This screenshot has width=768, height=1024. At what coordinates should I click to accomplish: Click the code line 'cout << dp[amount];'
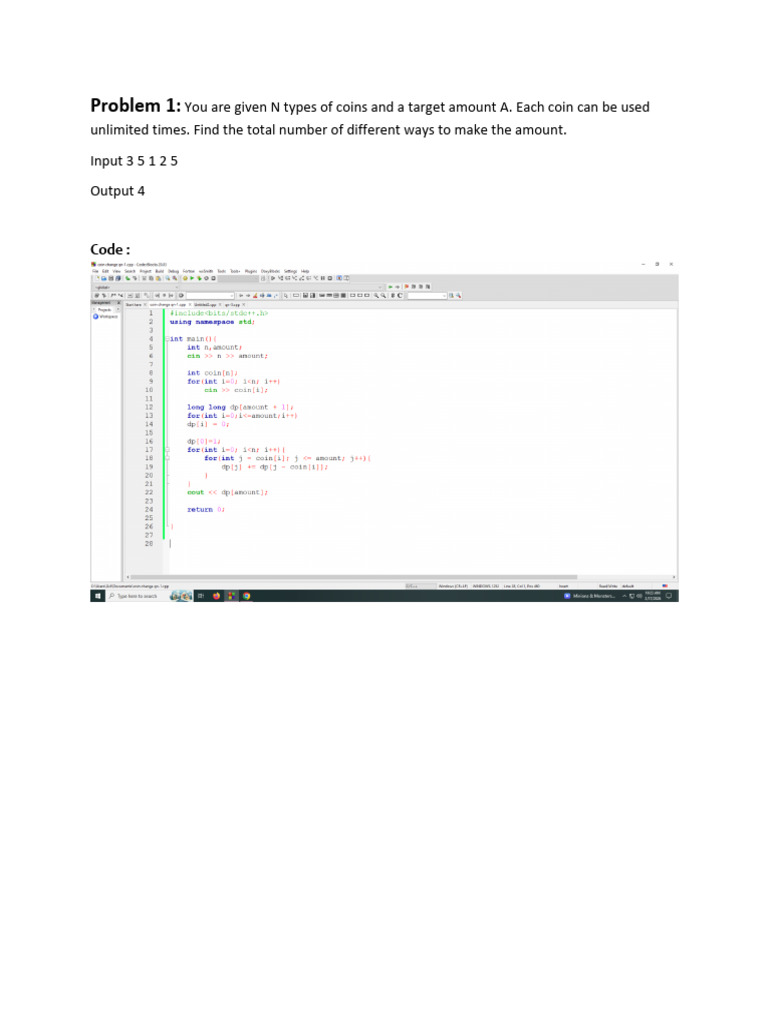click(227, 492)
